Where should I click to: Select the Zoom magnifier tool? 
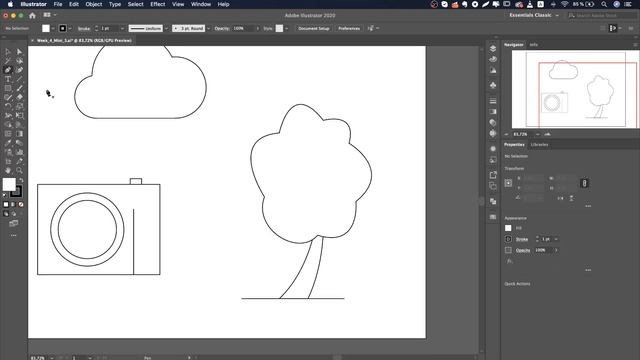point(19,170)
